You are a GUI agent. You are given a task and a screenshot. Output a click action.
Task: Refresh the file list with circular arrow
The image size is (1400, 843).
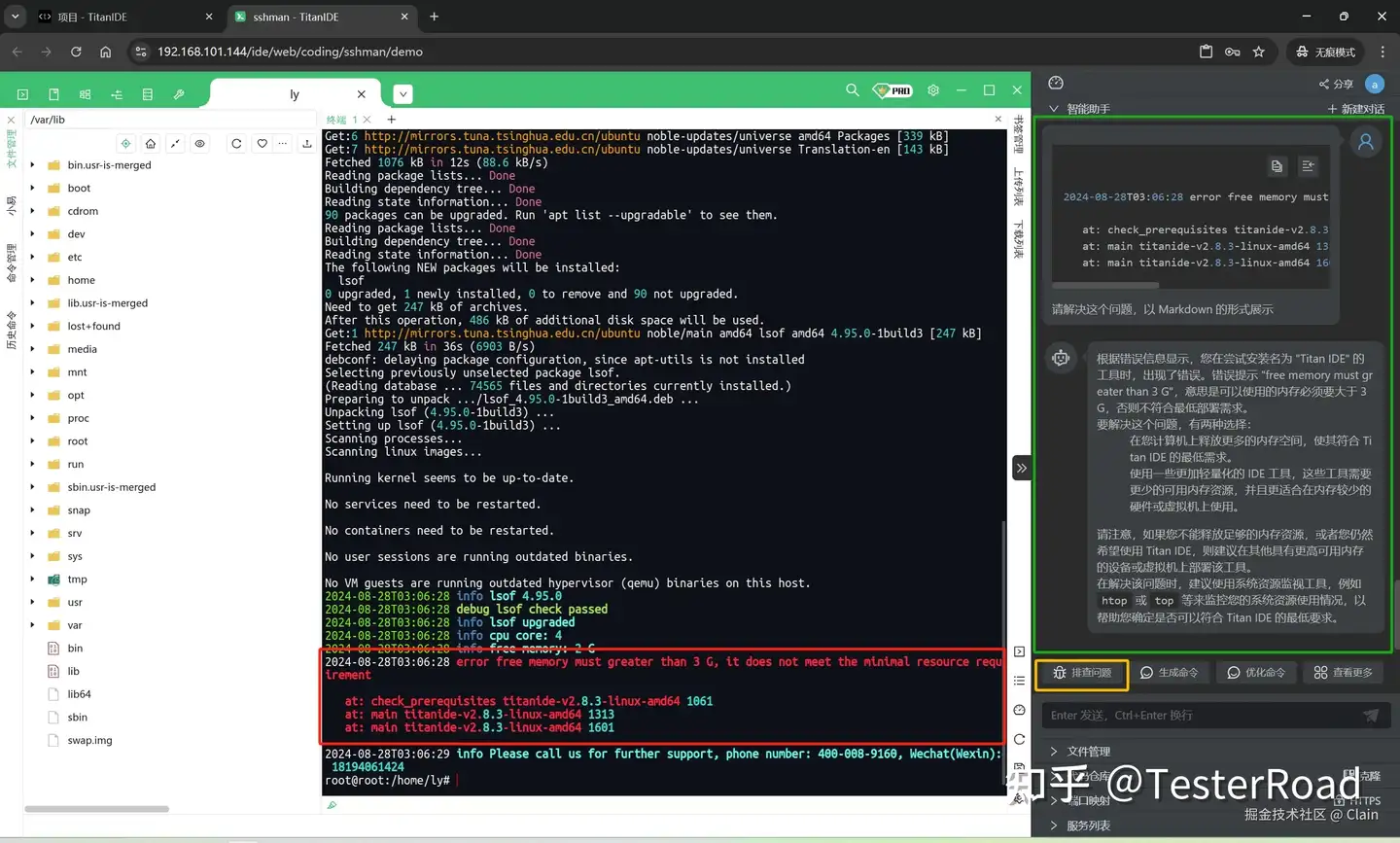coord(236,143)
